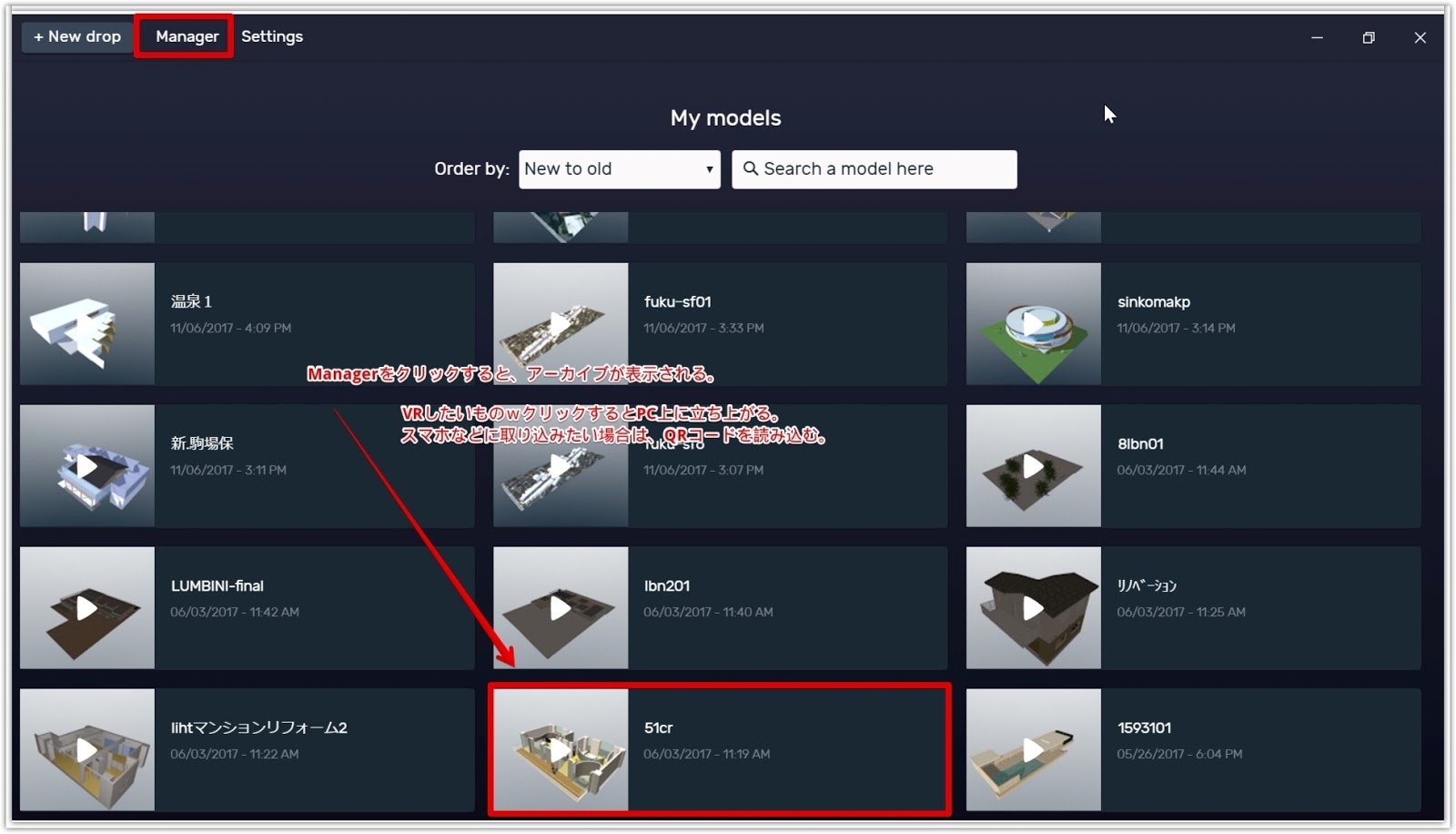Play the sinkomakp model preview
This screenshot has width=1456, height=834.
(1033, 324)
